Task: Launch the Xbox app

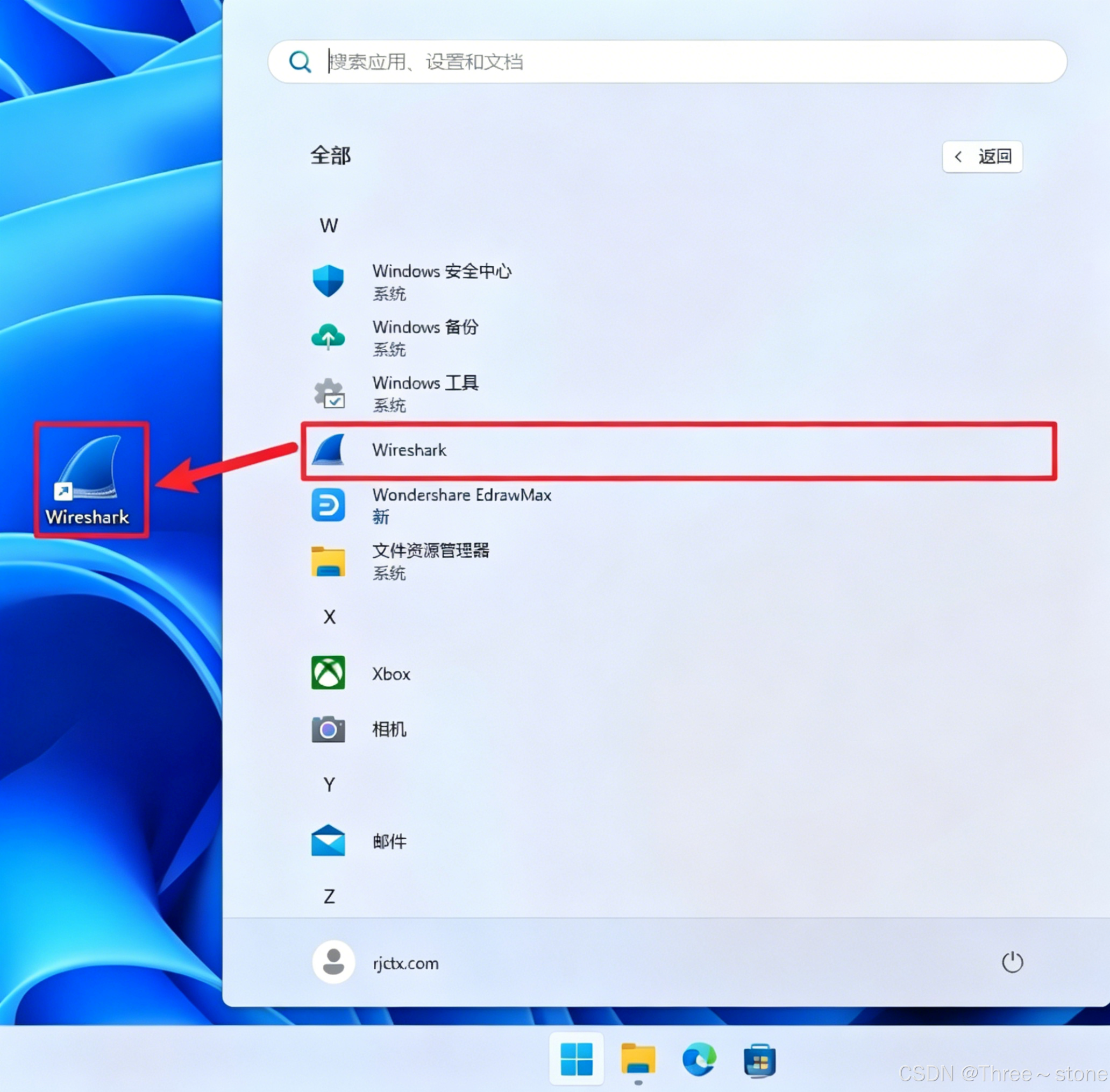Action: point(391,674)
